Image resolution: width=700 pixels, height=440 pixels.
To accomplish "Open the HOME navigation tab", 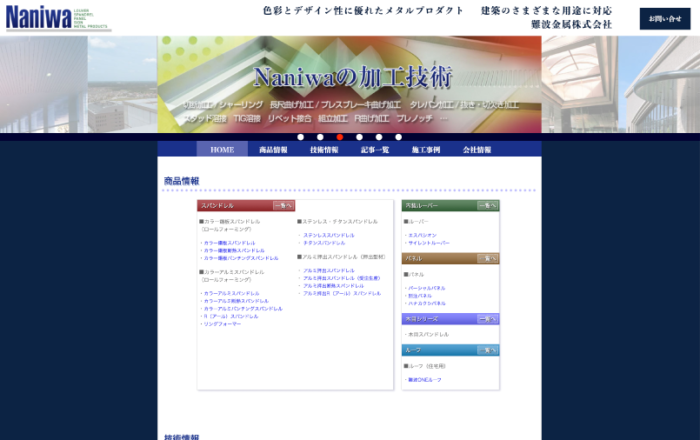I will click(222, 149).
